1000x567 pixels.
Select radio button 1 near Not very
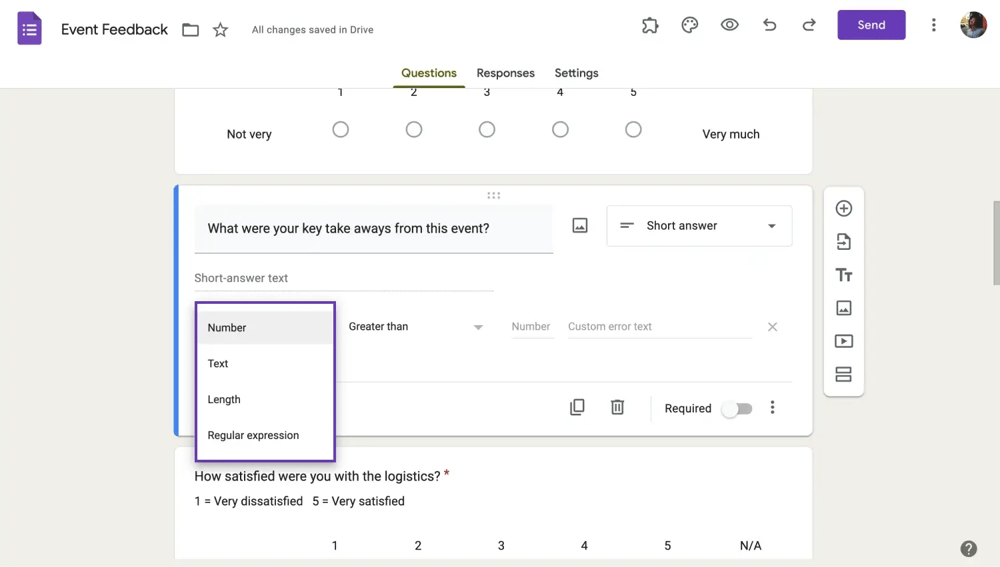340,130
